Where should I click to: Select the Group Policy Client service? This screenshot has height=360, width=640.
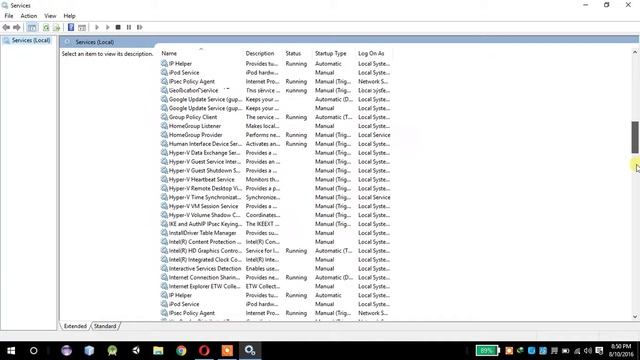pyautogui.click(x=276, y=117)
